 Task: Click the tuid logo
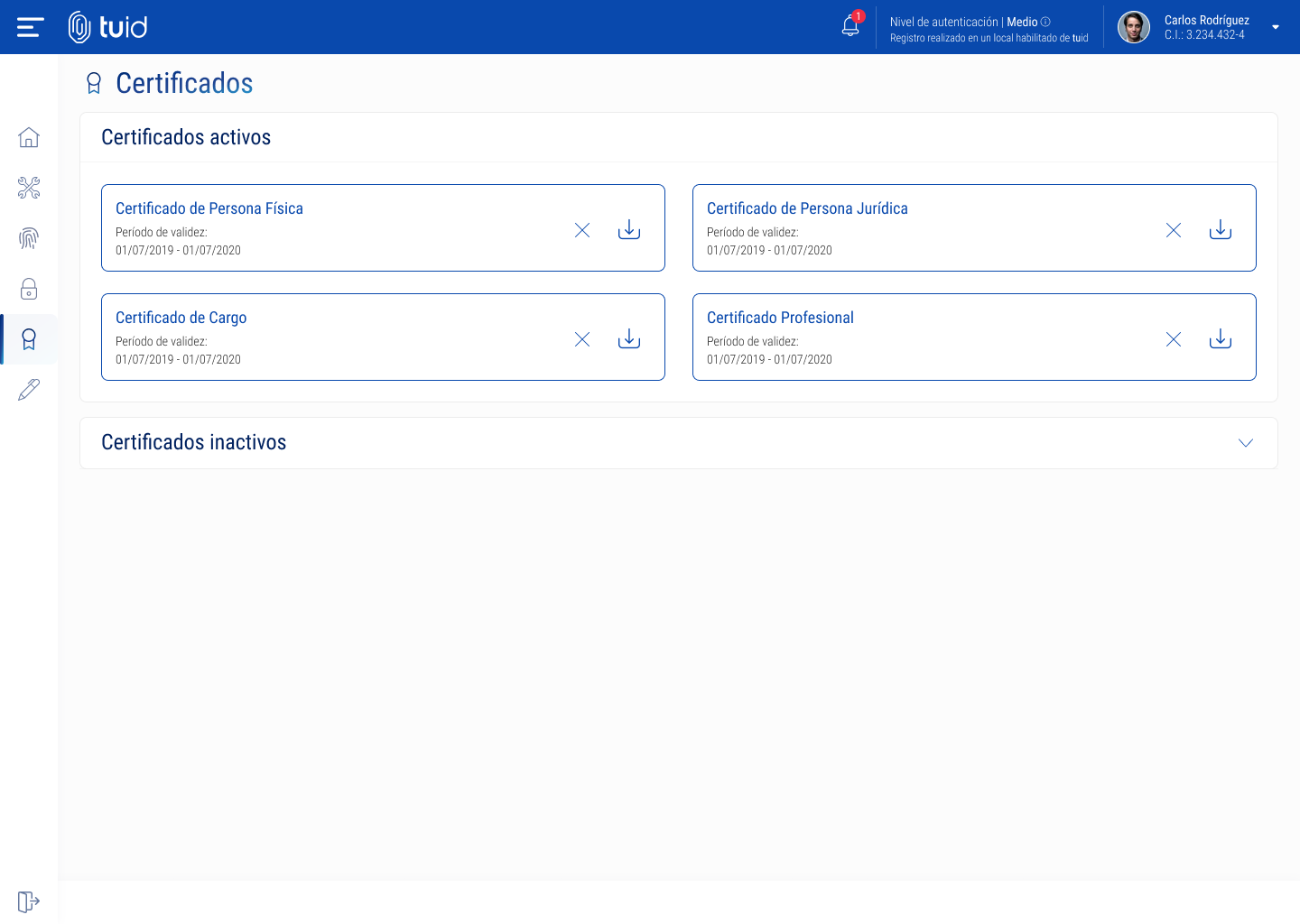(107, 27)
